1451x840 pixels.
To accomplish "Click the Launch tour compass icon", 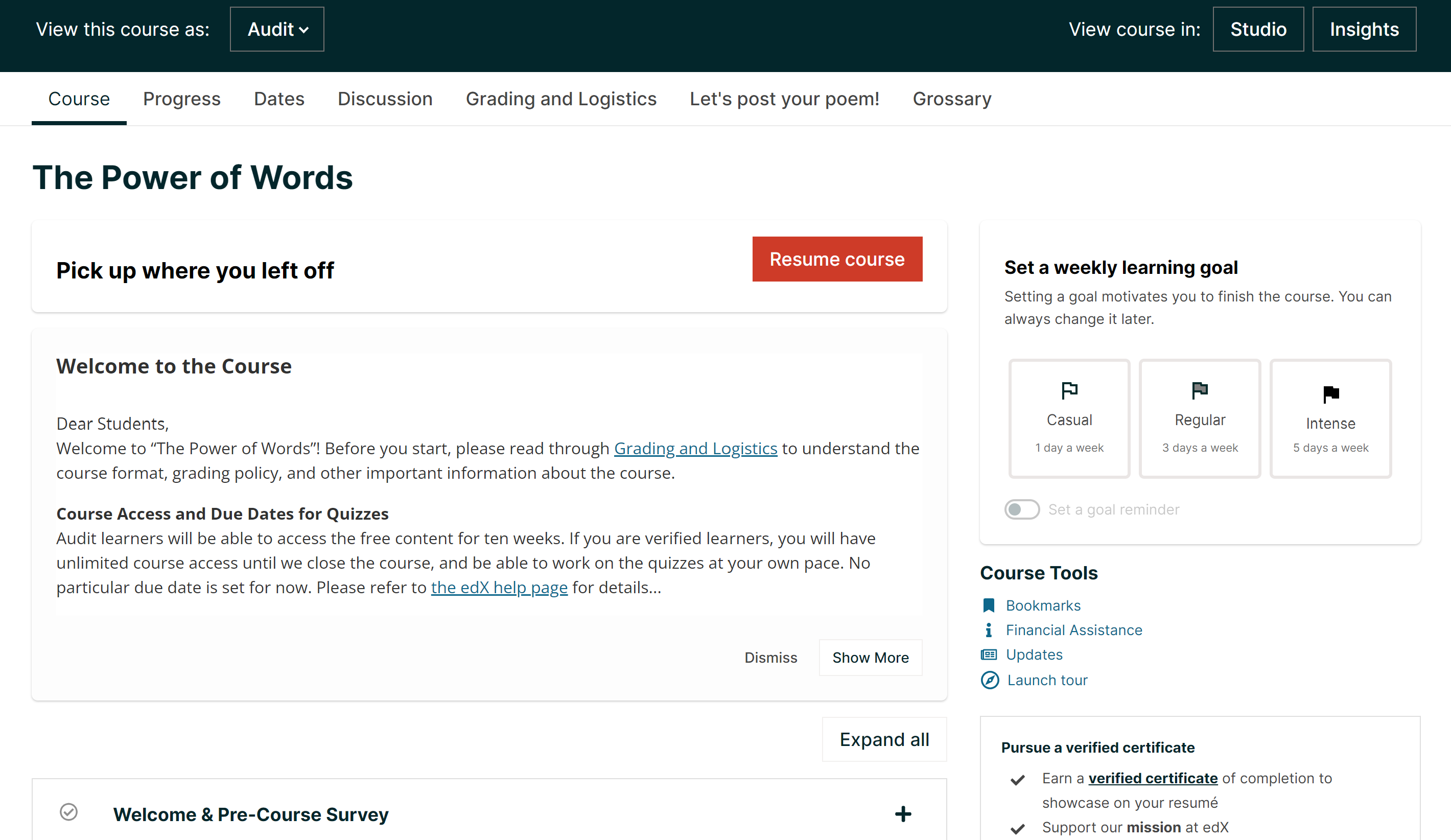I will point(989,680).
